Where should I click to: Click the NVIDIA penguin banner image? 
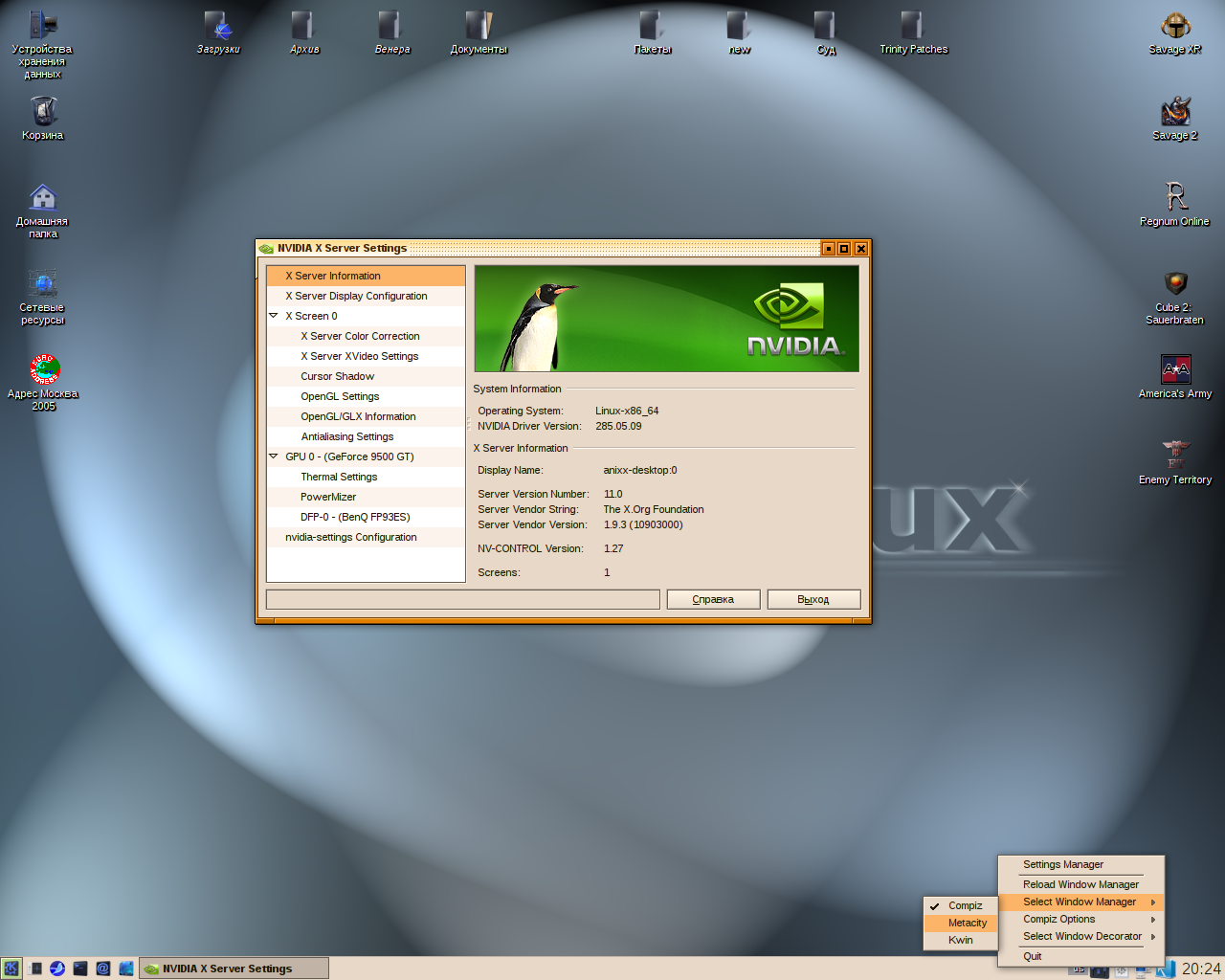tap(667, 319)
